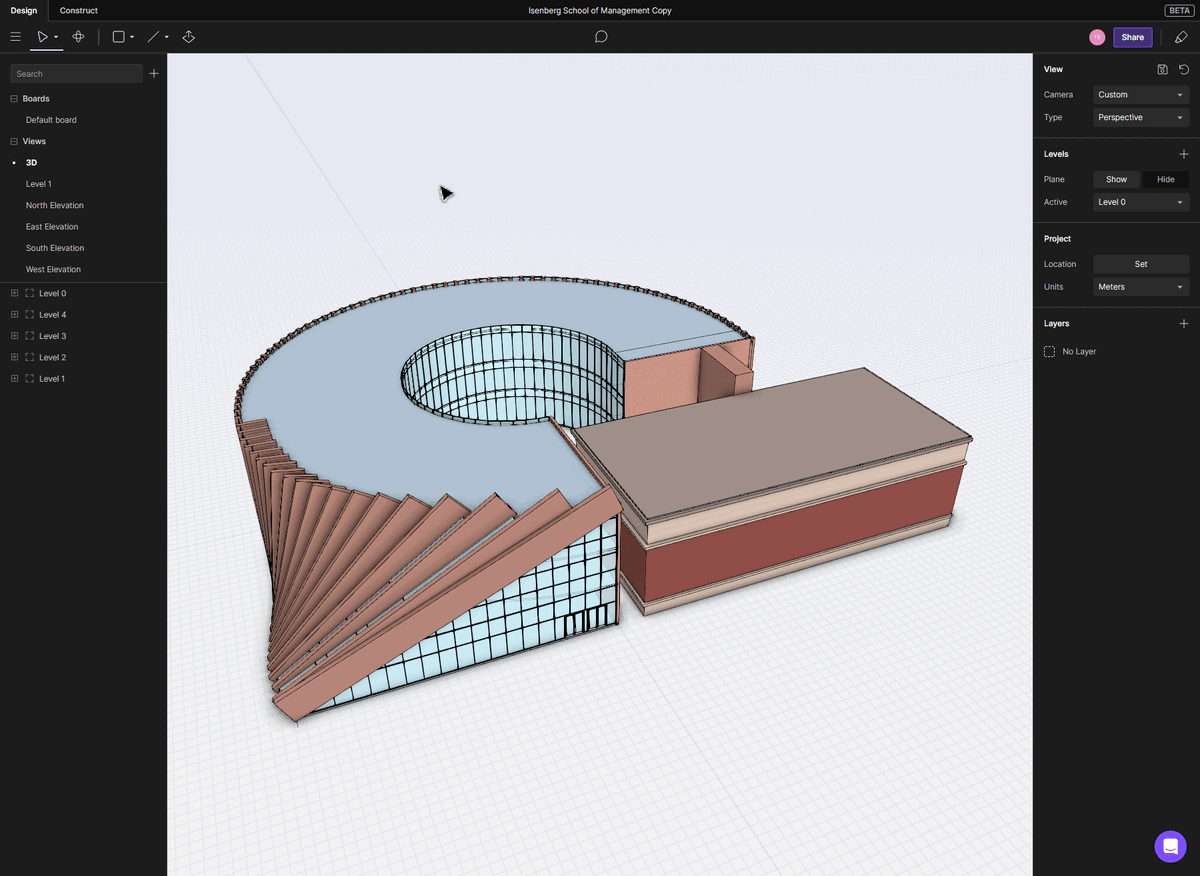This screenshot has height=876, width=1200.
Task: Click the Location Set button
Action: [1140, 264]
